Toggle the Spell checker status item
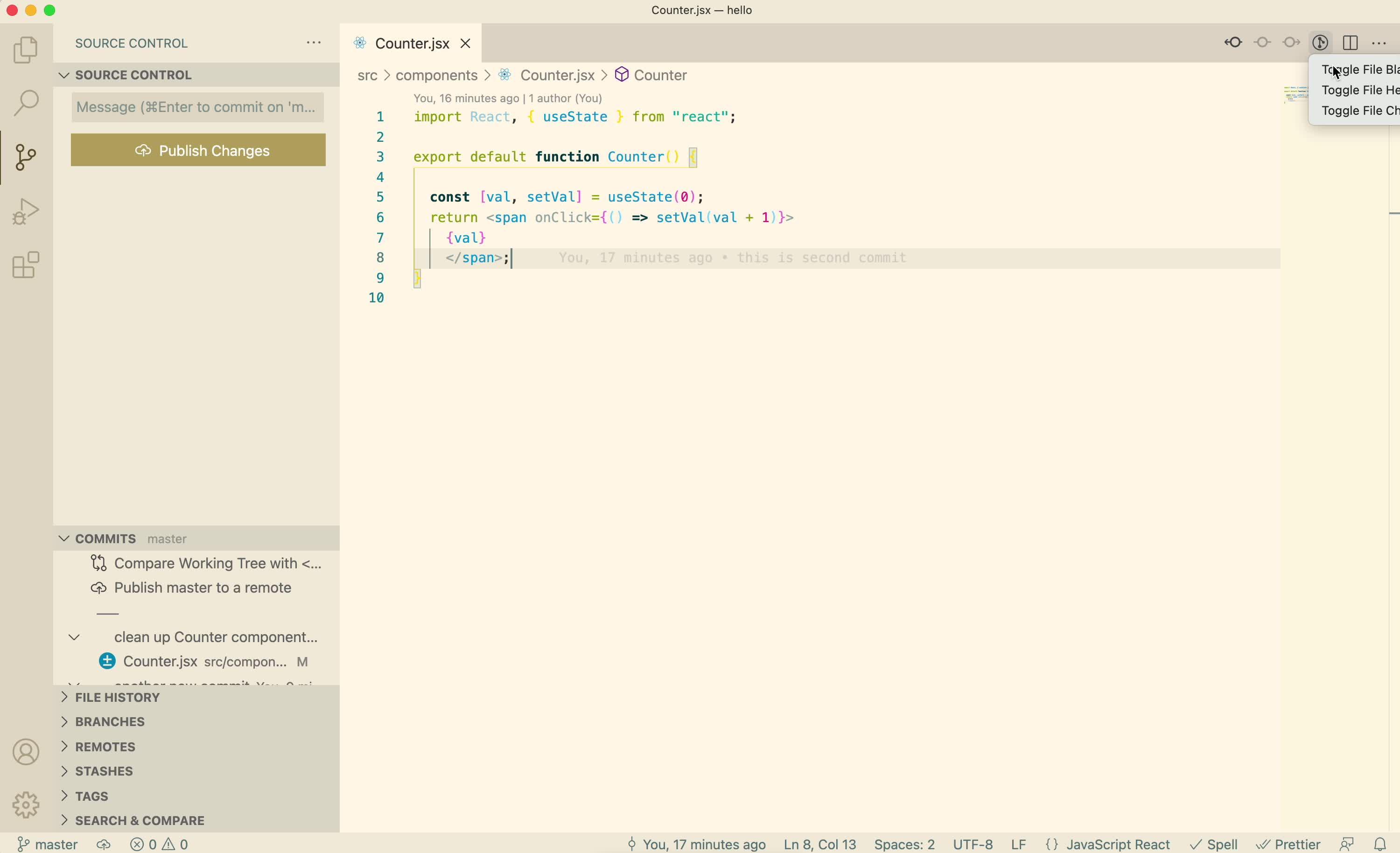Screen dimensions: 1400x853 [x=1214, y=845]
